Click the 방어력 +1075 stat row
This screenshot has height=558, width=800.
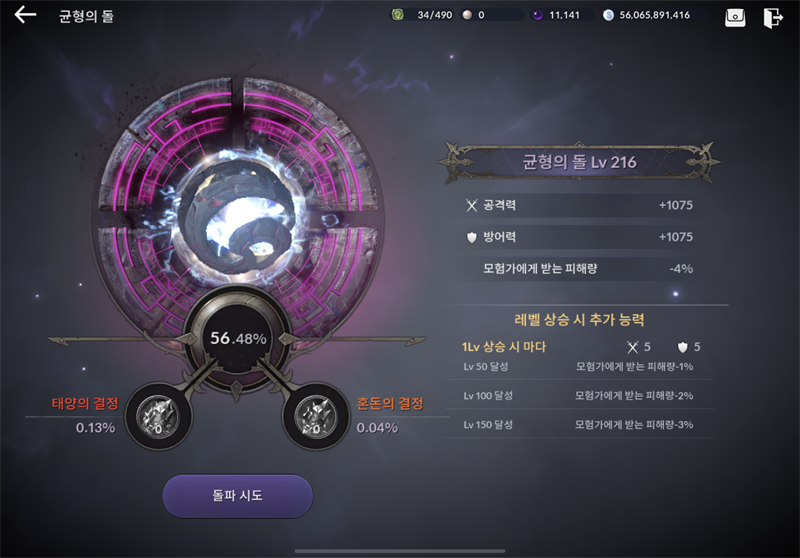click(x=579, y=237)
